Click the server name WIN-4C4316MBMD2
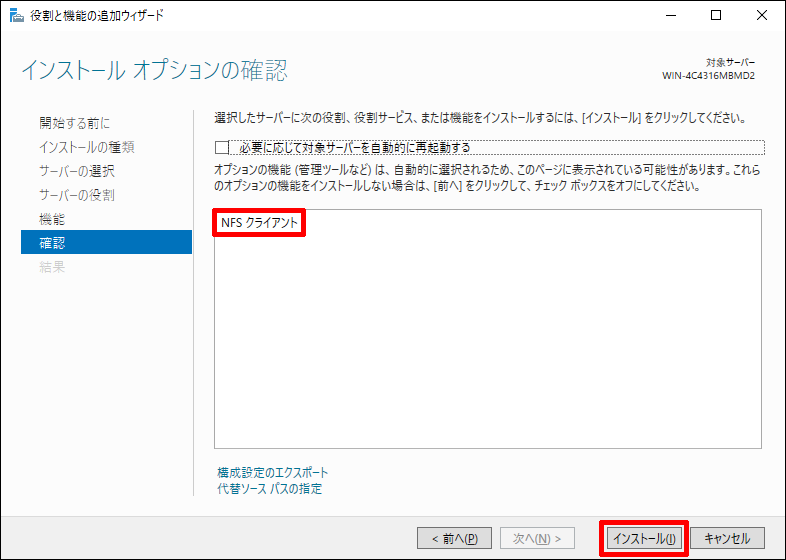This screenshot has width=786, height=560. pos(708,76)
